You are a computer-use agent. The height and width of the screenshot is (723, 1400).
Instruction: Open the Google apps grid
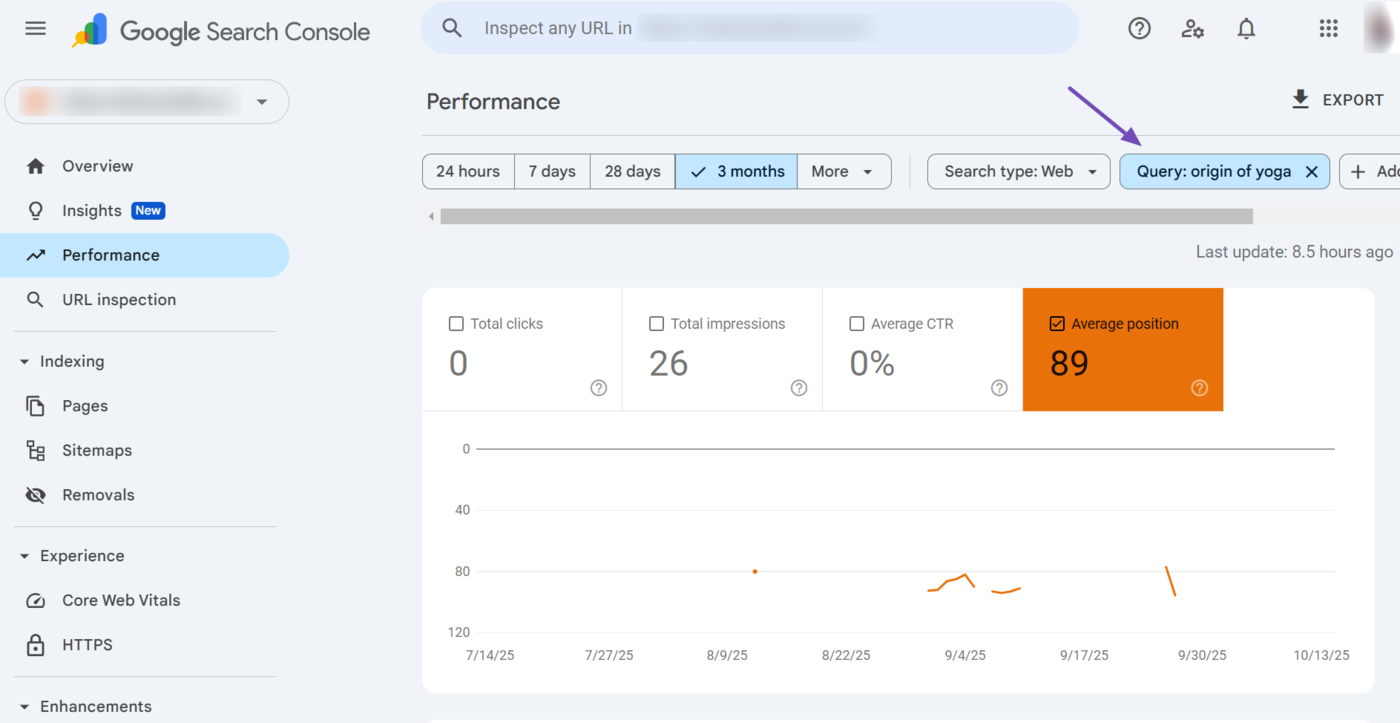click(x=1328, y=29)
